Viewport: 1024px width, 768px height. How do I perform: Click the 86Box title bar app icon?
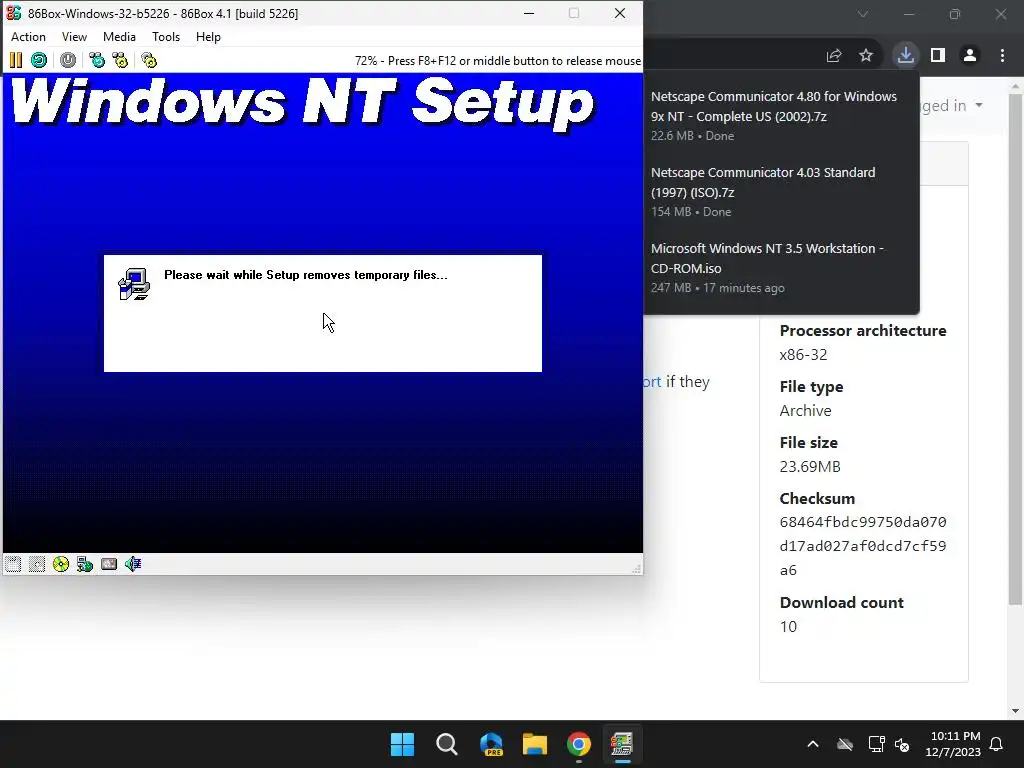click(14, 13)
